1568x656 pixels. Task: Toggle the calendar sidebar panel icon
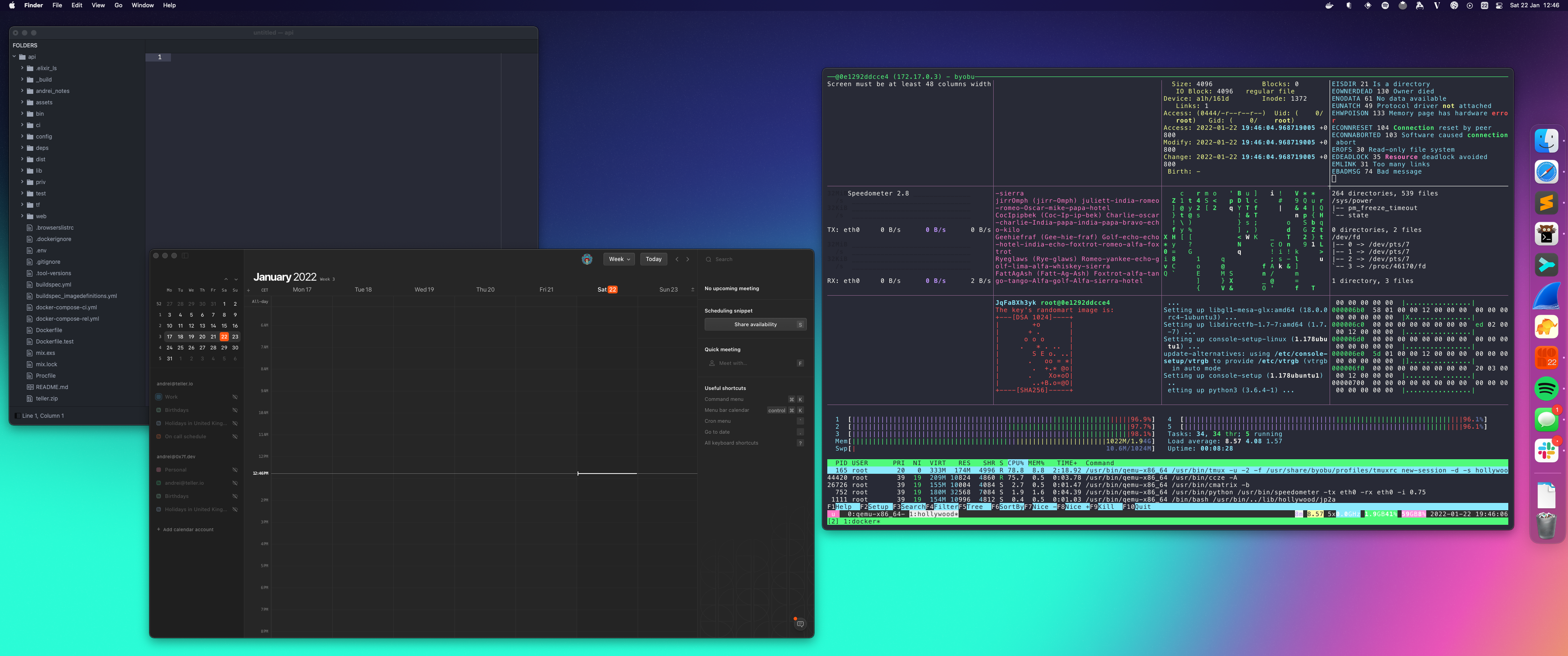(185, 256)
